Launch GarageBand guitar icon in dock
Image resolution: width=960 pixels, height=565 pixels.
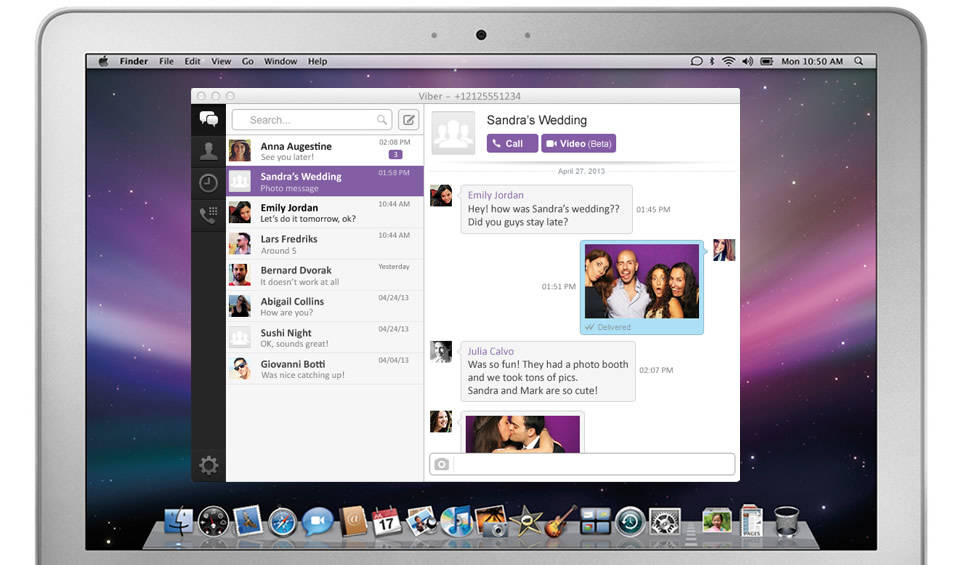[x=560, y=522]
